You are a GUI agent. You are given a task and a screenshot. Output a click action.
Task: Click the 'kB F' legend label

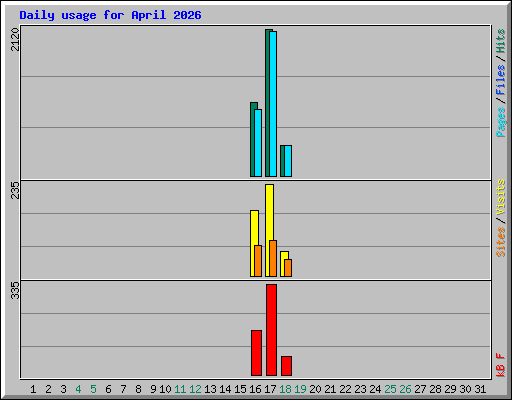pyautogui.click(x=501, y=365)
